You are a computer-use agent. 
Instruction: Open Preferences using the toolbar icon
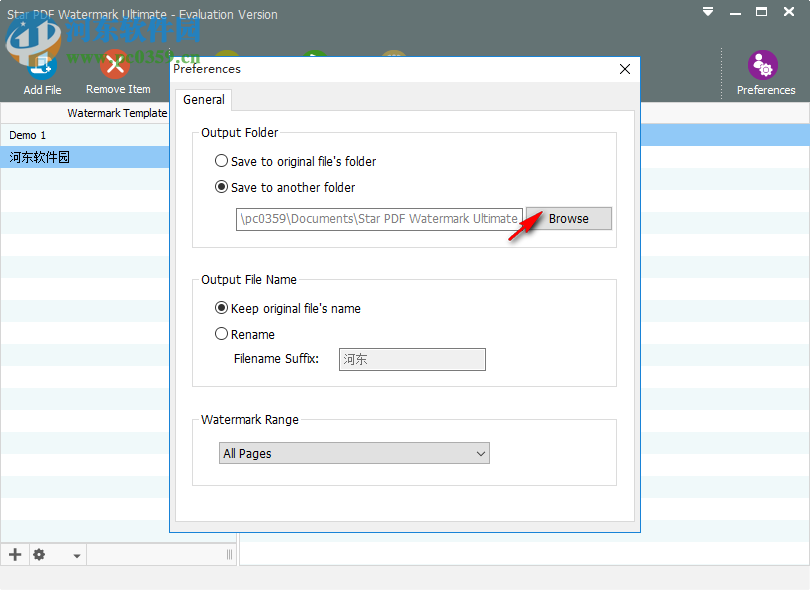[x=764, y=62]
